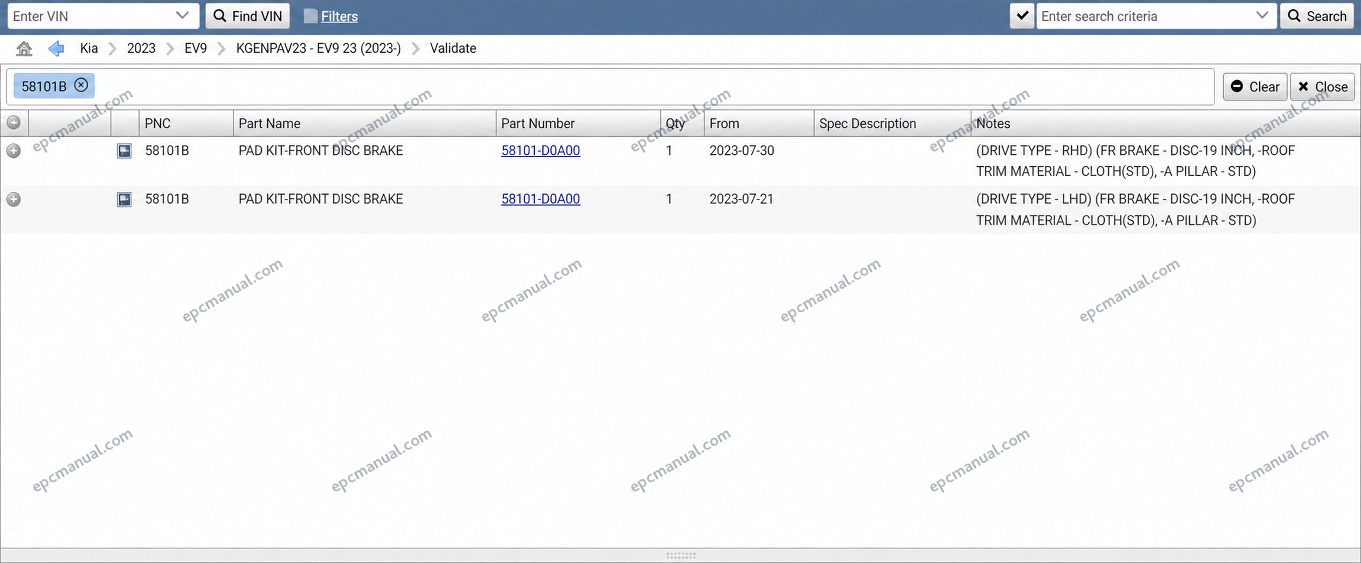The width and height of the screenshot is (1361, 563).
Task: Open the search criteria dropdown arrow
Action: pyautogui.click(x=1262, y=16)
